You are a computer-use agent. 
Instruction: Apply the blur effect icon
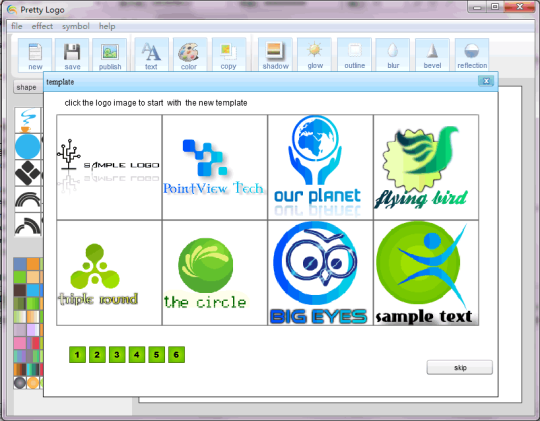coord(393,55)
